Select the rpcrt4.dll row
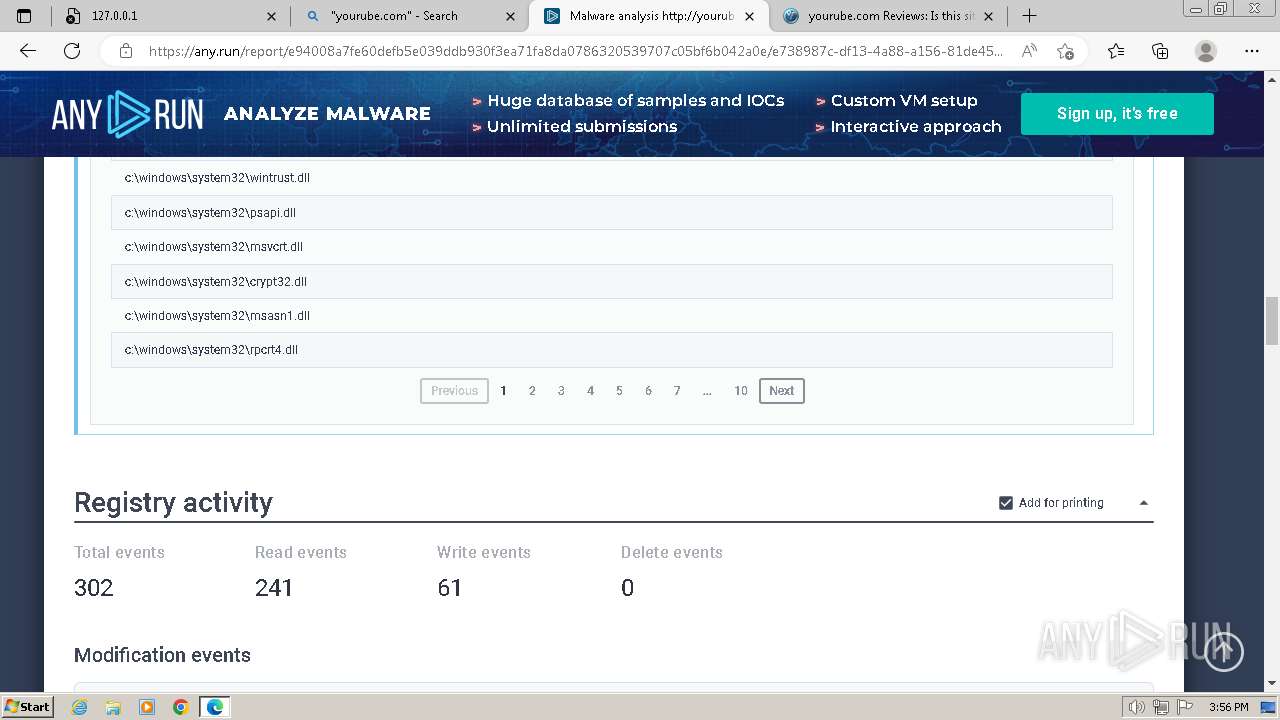 pyautogui.click(x=611, y=350)
